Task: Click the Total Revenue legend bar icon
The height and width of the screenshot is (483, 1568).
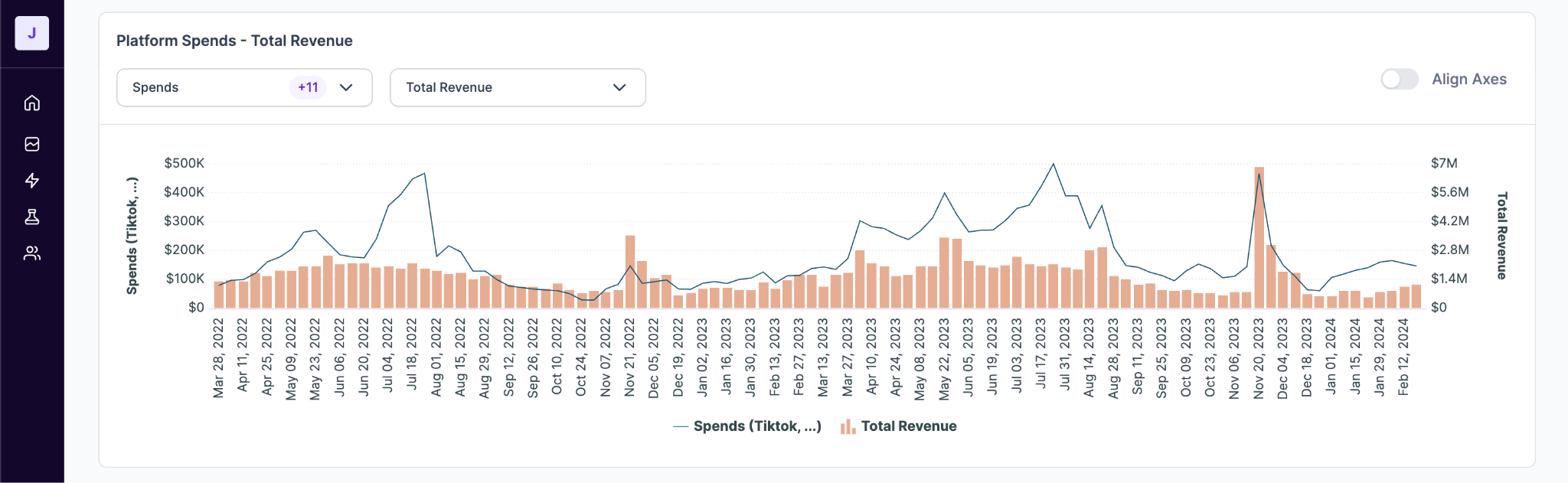Action: pyautogui.click(x=848, y=427)
